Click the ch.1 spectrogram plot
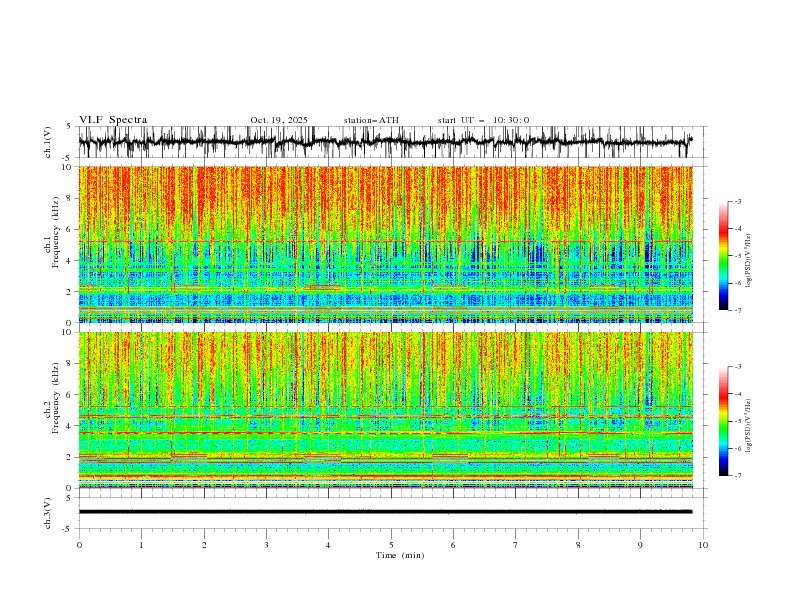The width and height of the screenshot is (792, 612). tap(386, 244)
